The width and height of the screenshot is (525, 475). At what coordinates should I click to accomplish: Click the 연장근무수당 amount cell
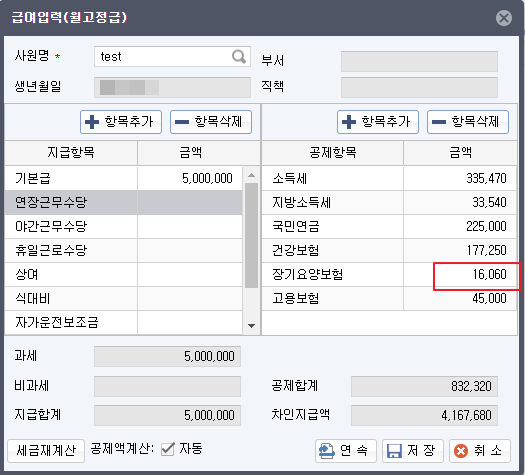tap(190, 203)
